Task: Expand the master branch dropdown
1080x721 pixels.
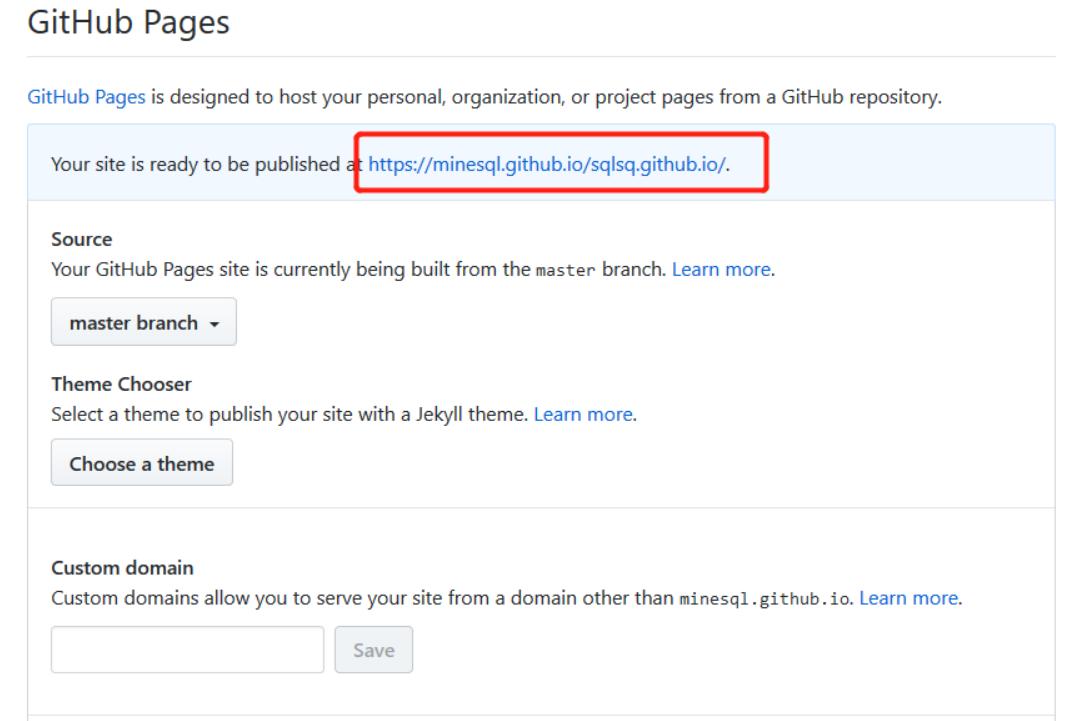Action: coord(143,323)
